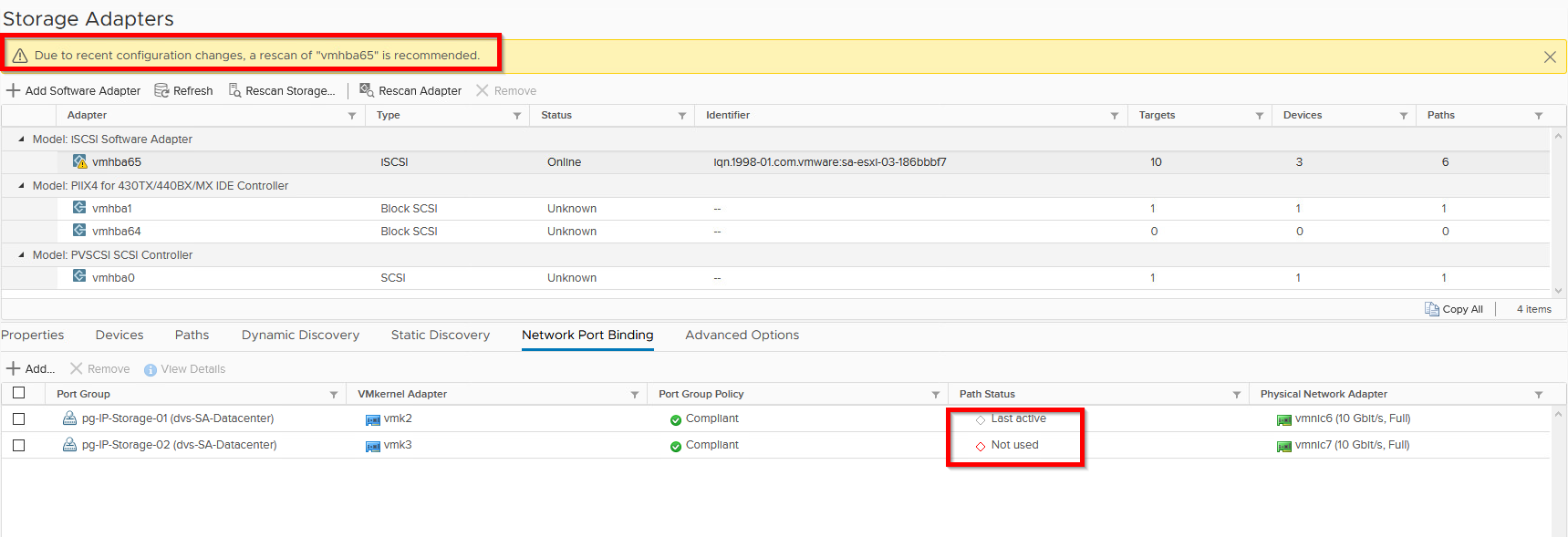The width and height of the screenshot is (1568, 537).
Task: Open the Paths column filter in adapters table
Action: click(1539, 116)
